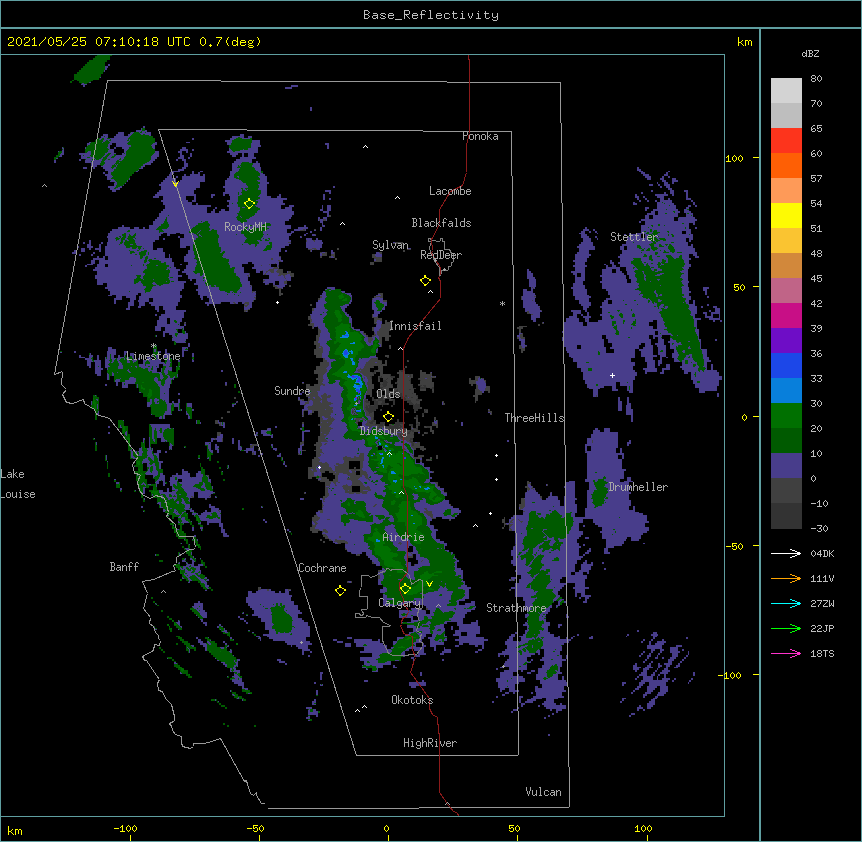Screen dimensions: 862x842
Task: Click the 2021/05/25 07:10:18 UTC timestamp
Action: tap(99, 42)
